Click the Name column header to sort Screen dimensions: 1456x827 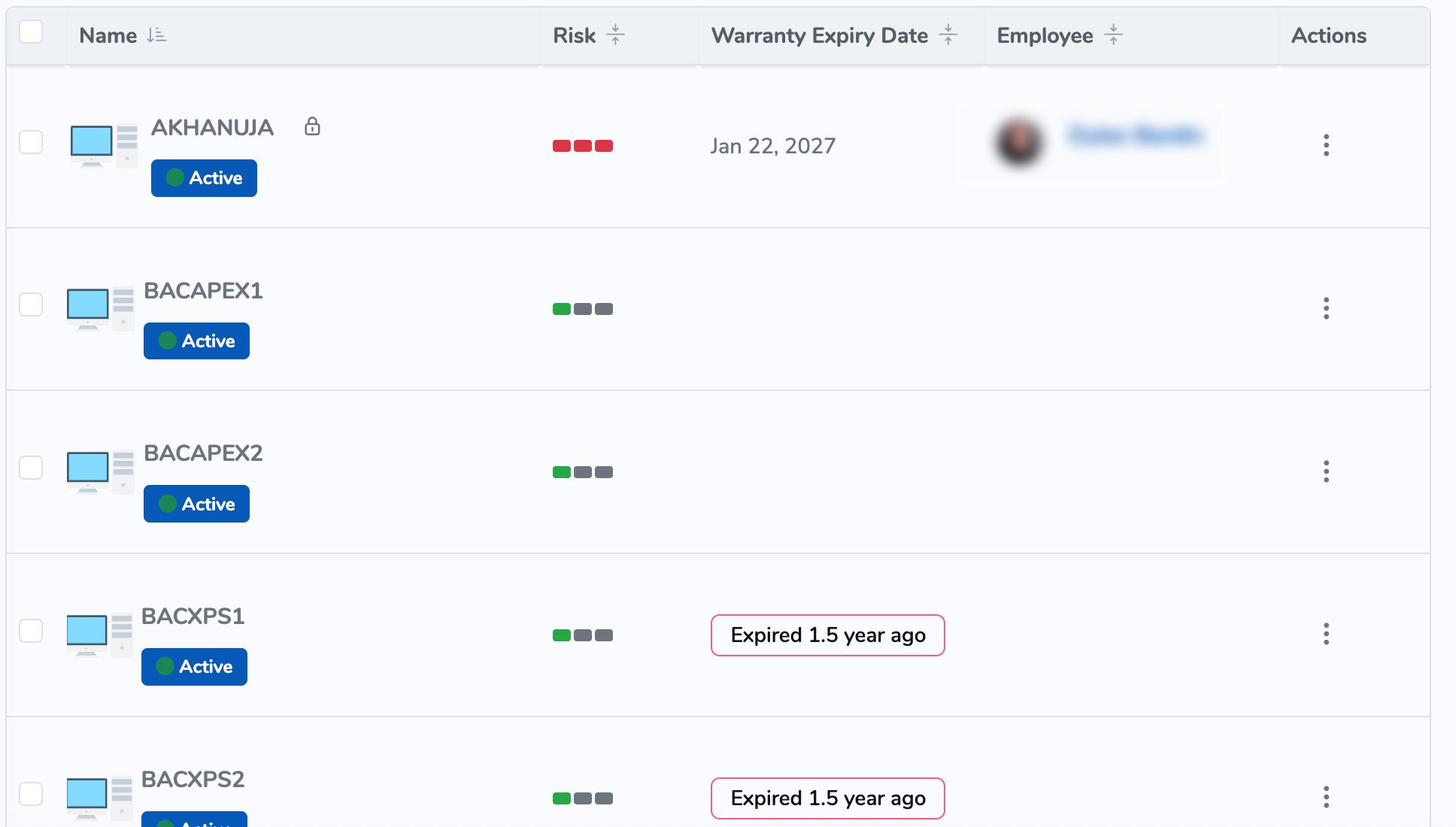(x=108, y=35)
